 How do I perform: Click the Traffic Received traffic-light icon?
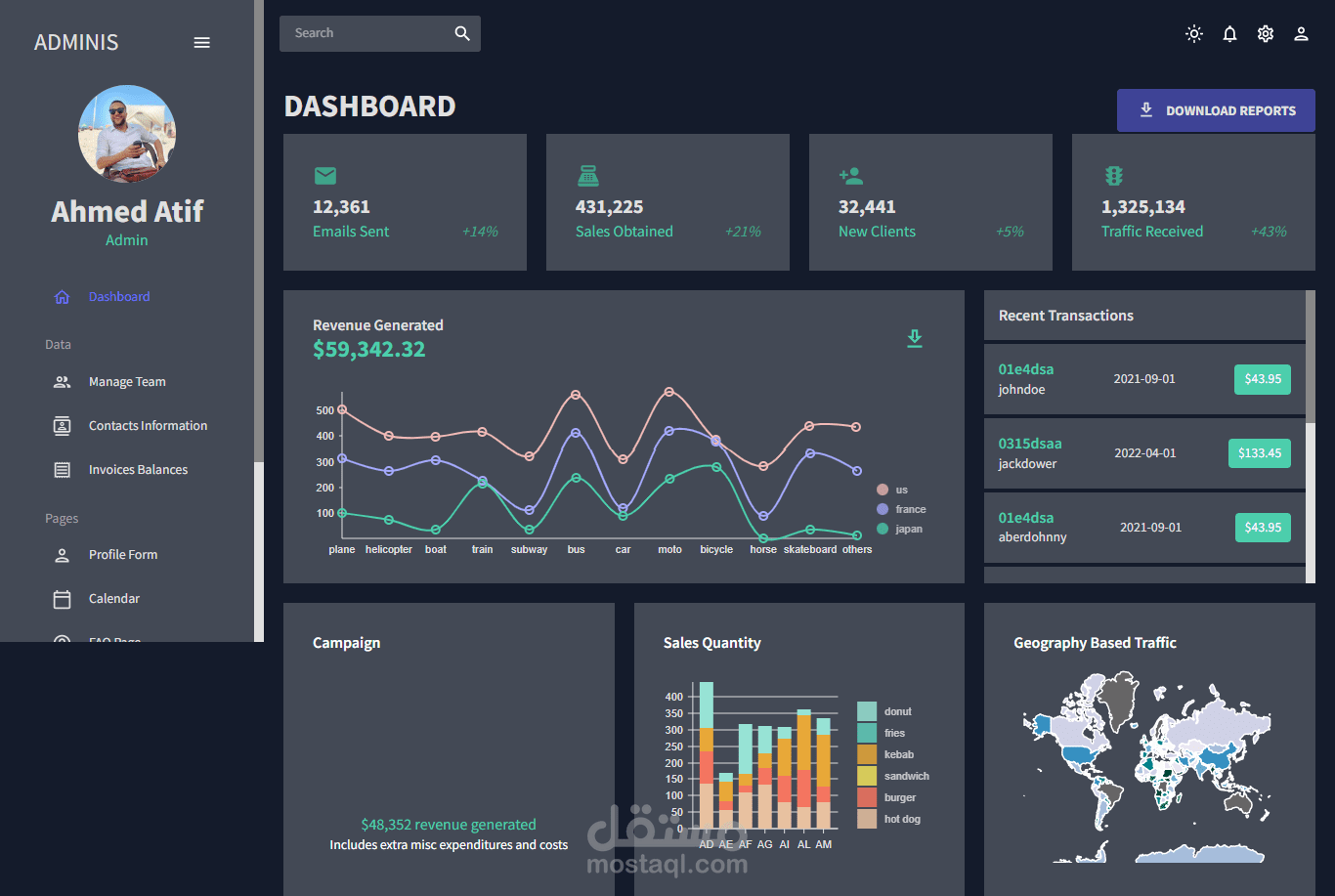pos(1113,176)
